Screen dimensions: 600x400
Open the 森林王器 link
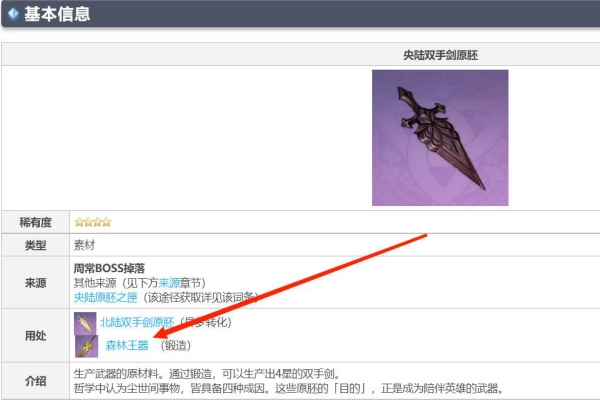click(127, 345)
